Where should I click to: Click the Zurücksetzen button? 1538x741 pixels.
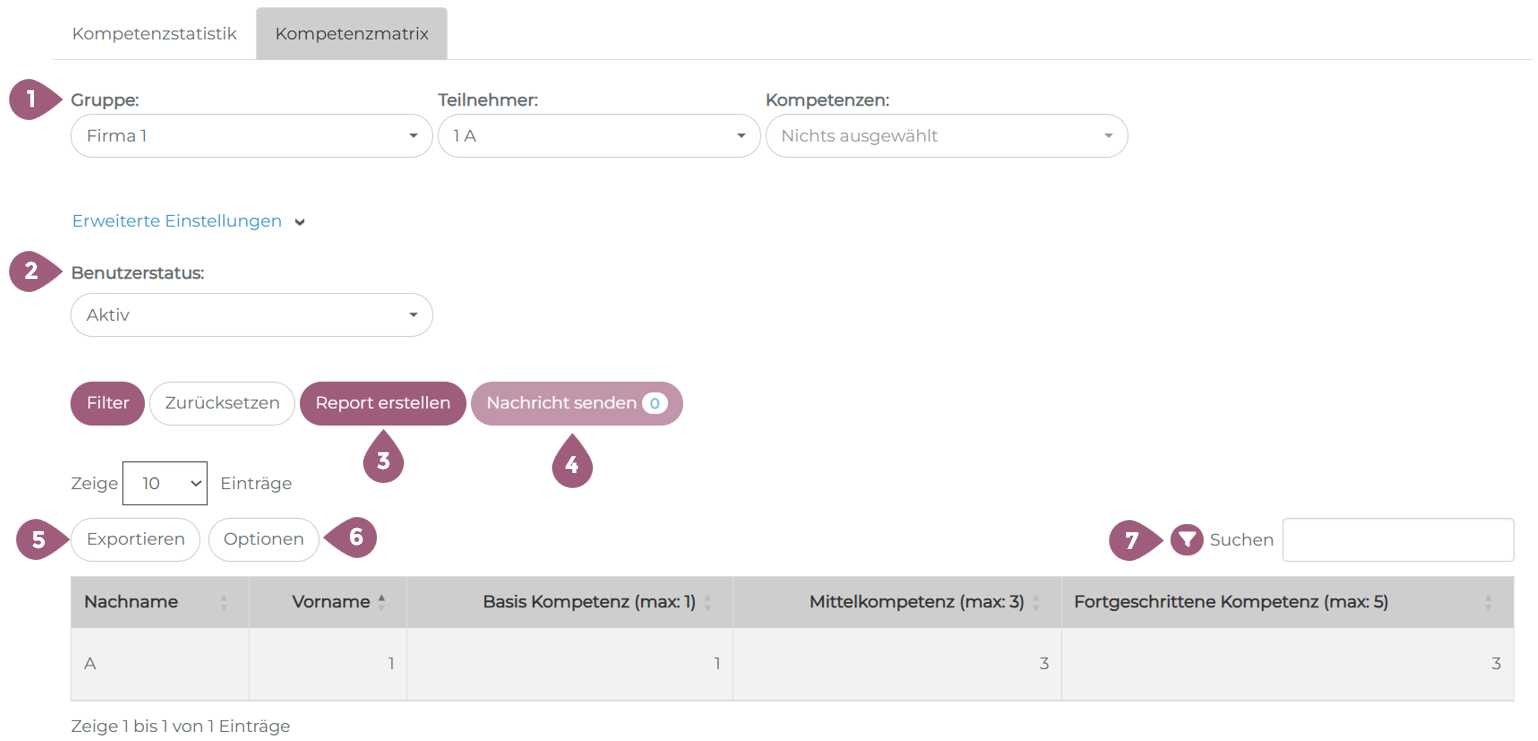[x=222, y=404]
